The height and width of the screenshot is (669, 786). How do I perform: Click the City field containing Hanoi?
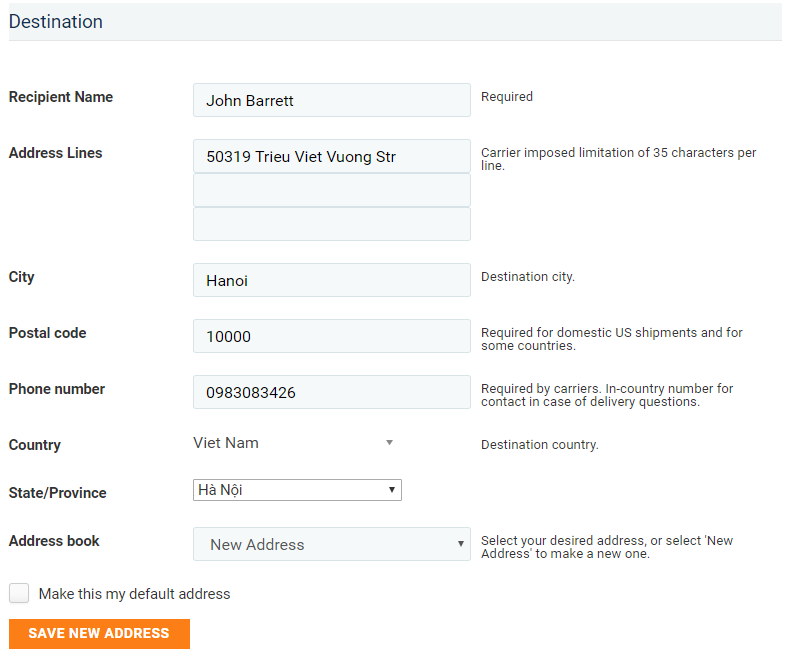pyautogui.click(x=331, y=280)
